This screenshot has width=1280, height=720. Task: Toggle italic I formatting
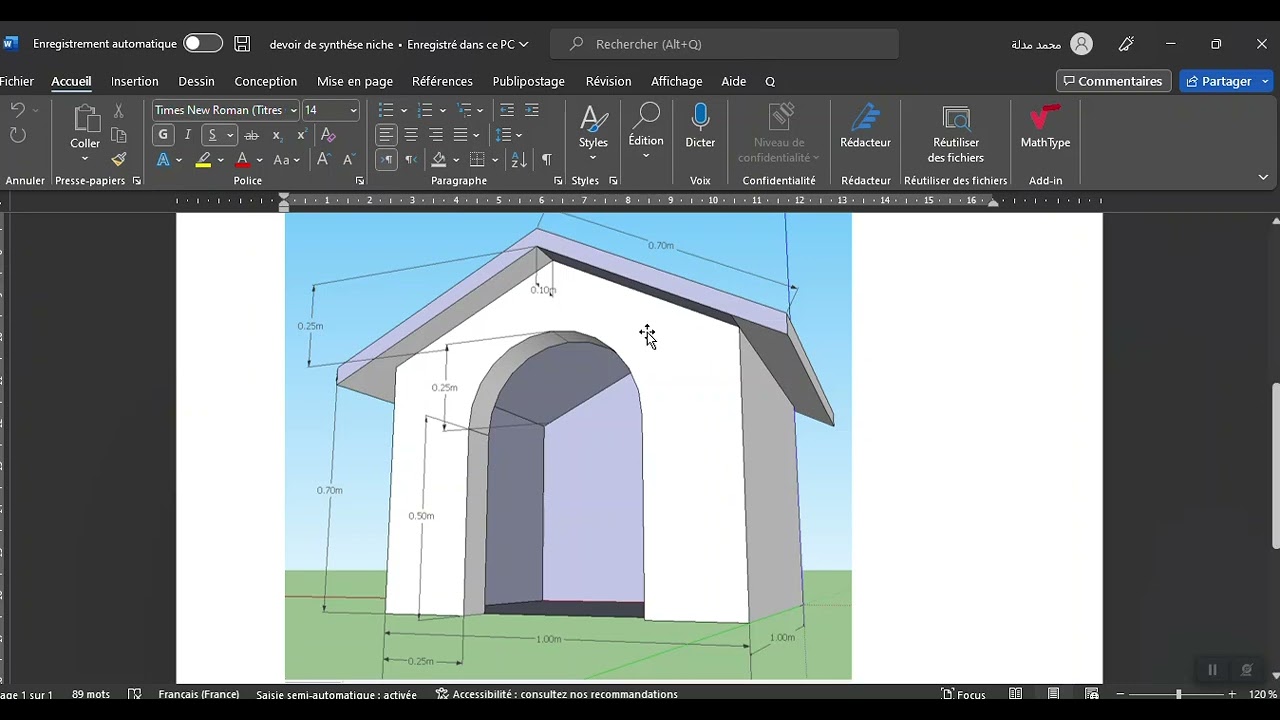click(187, 135)
